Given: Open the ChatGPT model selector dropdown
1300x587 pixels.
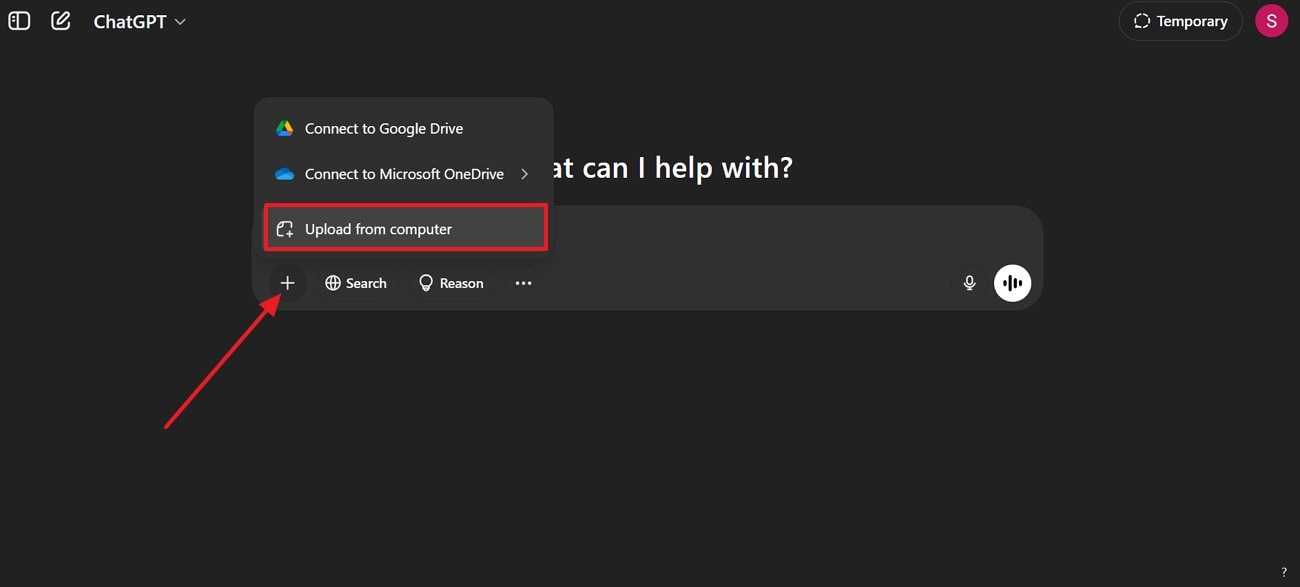Looking at the screenshot, I should pyautogui.click(x=140, y=21).
